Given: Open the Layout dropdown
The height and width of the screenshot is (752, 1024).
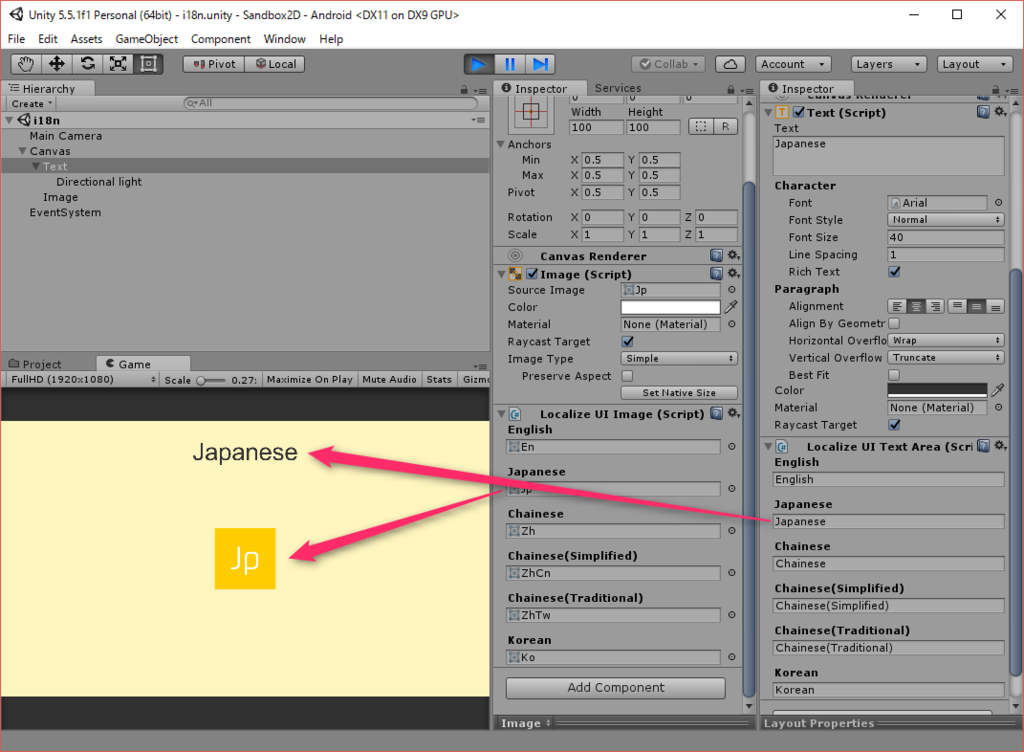Looking at the screenshot, I should (974, 64).
